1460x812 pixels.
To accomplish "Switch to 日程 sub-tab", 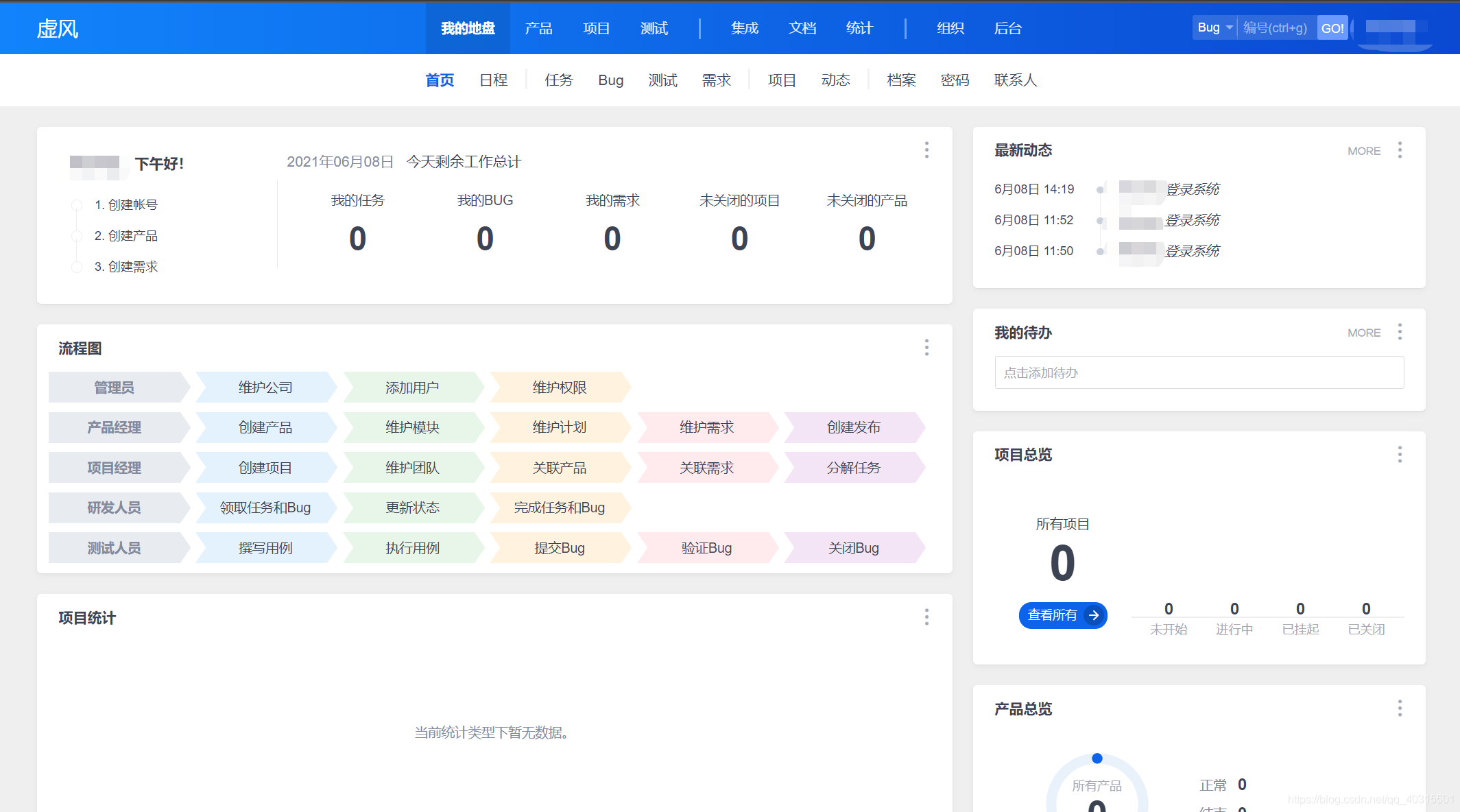I will click(x=493, y=80).
